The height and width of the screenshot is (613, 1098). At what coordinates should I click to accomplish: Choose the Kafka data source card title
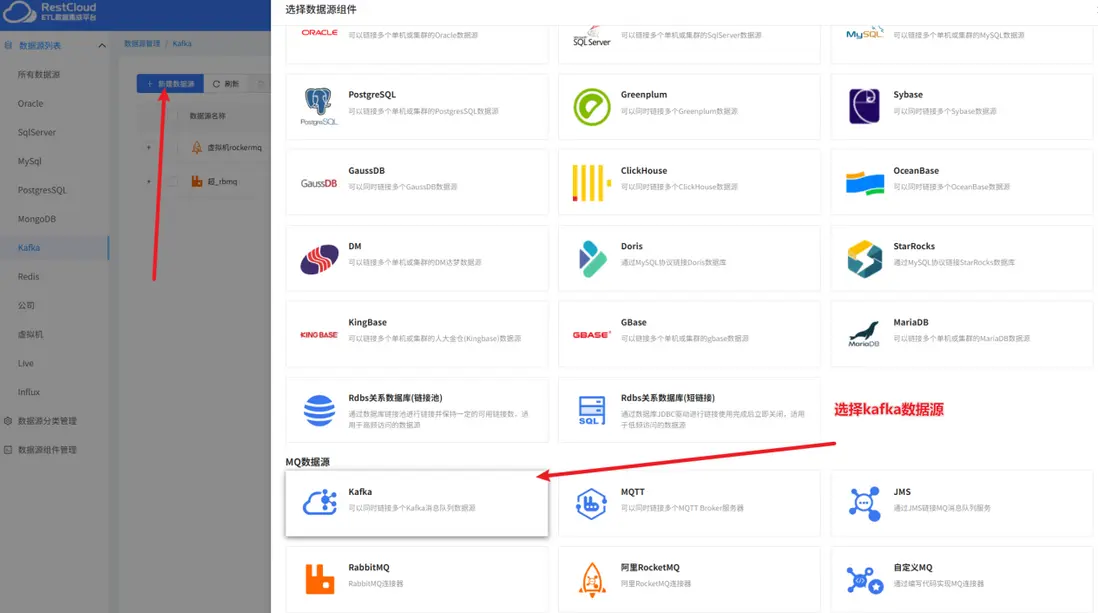tap(360, 492)
